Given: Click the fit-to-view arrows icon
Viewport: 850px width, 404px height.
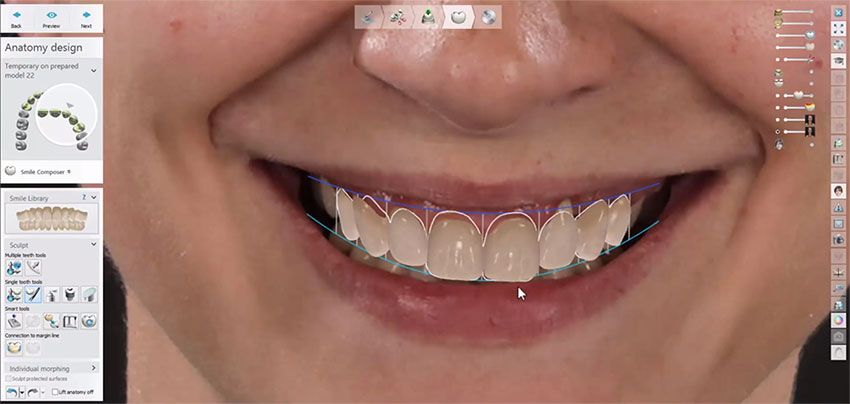Looking at the screenshot, I should [838, 28].
